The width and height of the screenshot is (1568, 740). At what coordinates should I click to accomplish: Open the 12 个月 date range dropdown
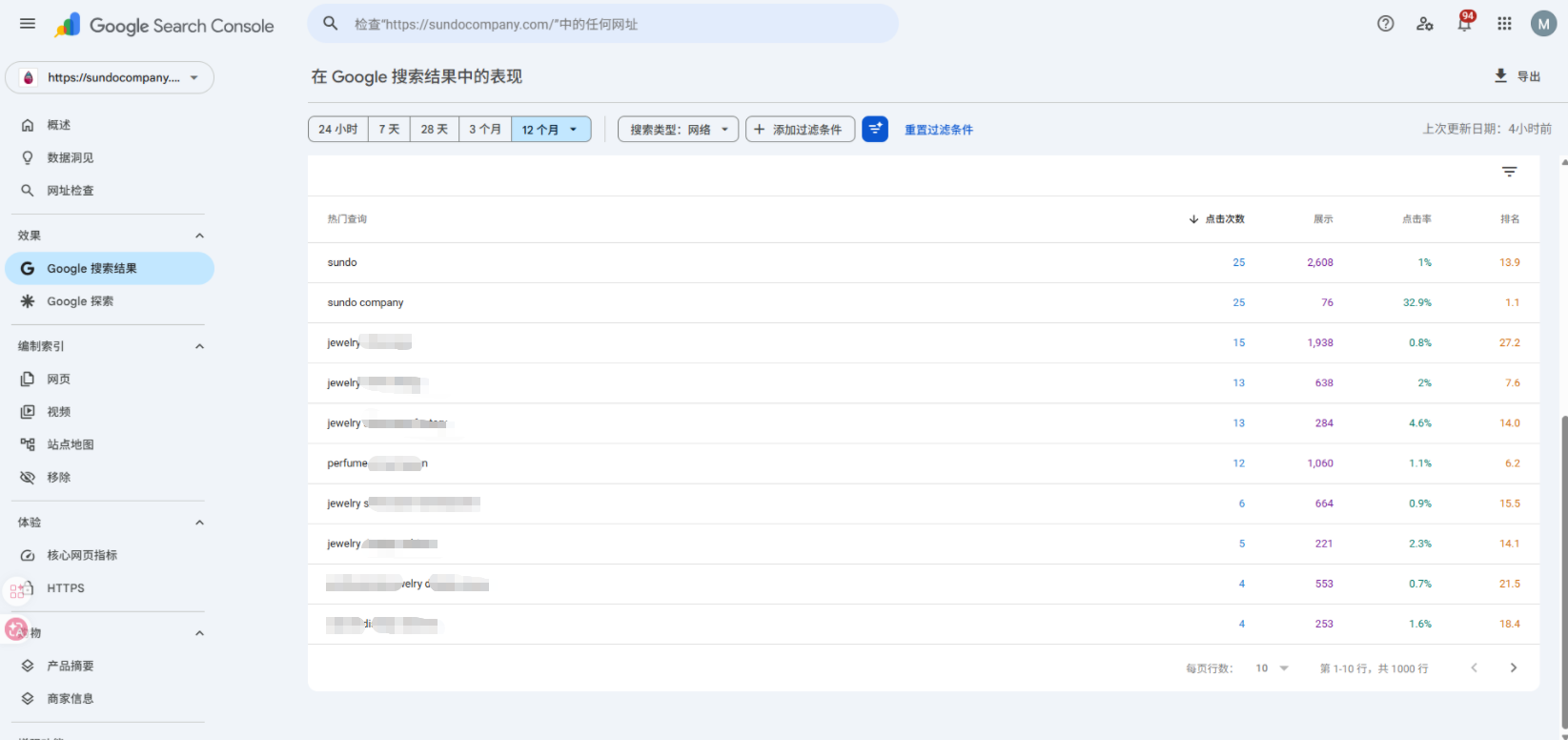coord(551,129)
